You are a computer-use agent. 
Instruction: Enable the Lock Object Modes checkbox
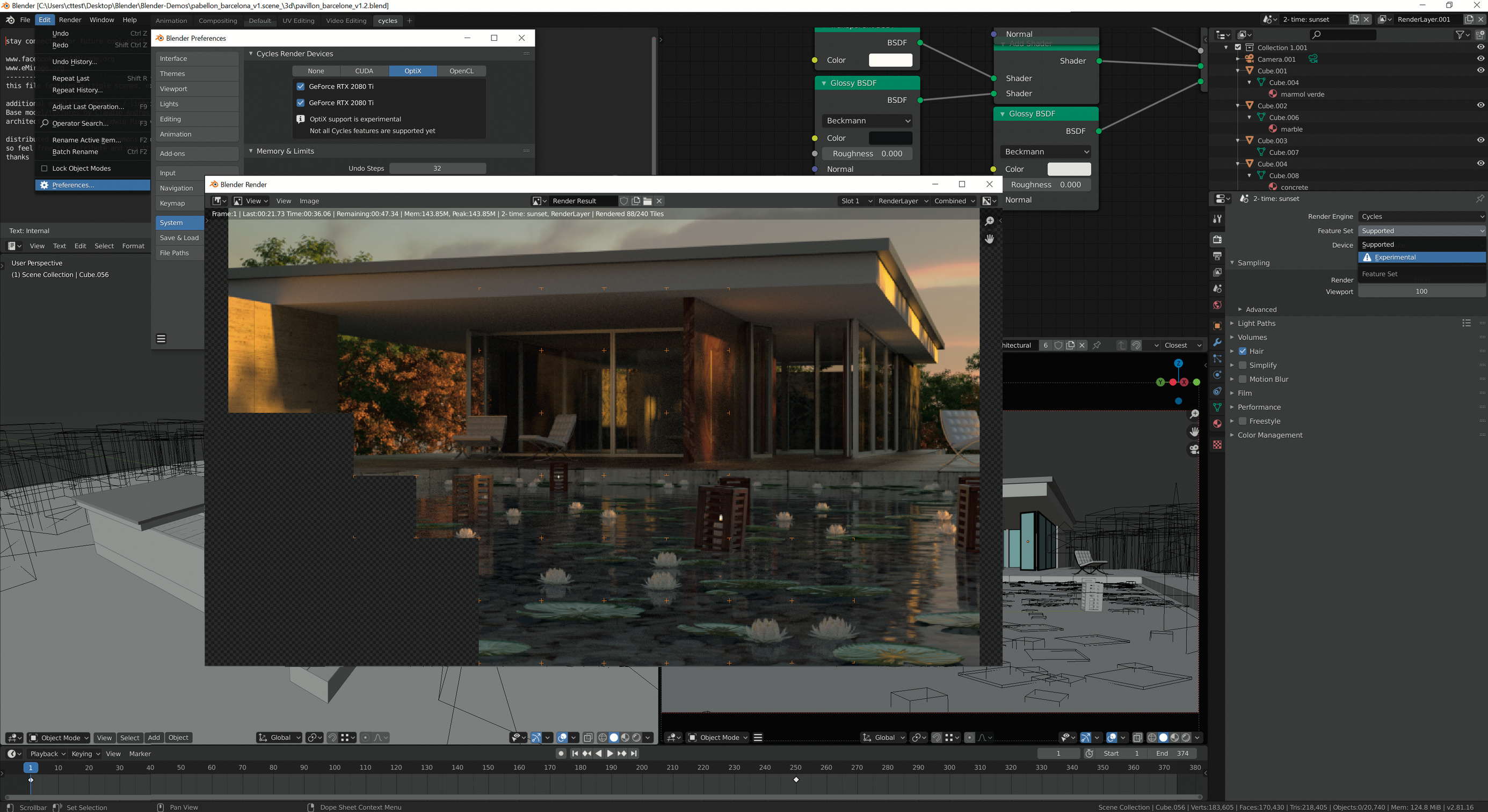coord(44,169)
